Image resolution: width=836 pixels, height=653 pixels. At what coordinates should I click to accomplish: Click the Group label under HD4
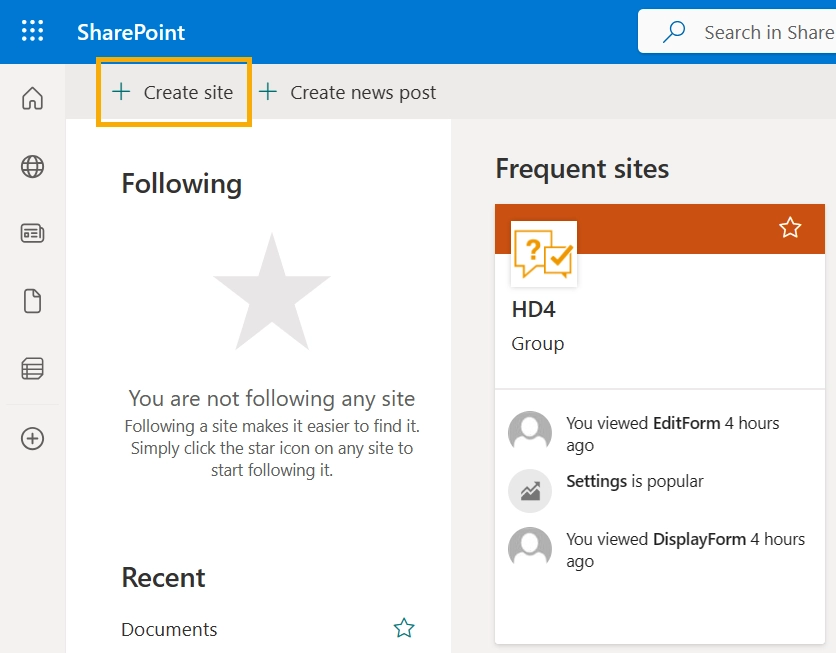537,344
